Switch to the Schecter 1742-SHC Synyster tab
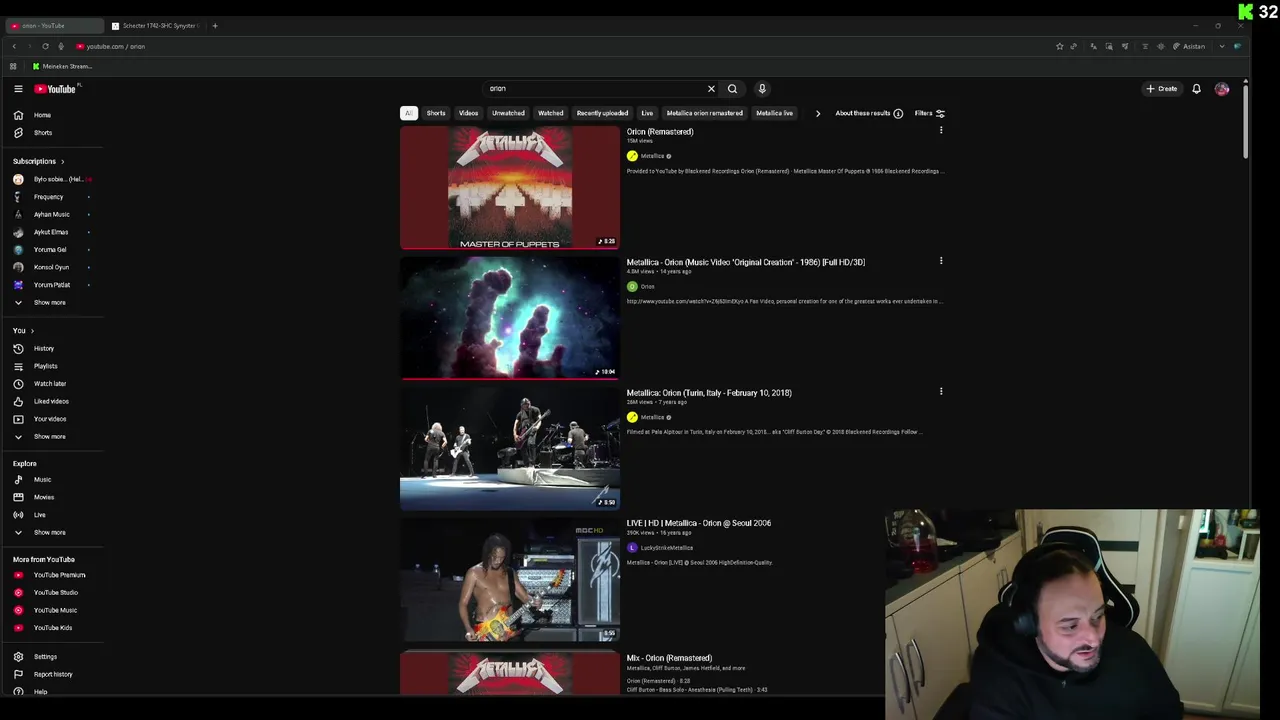This screenshot has width=1280, height=720. pos(155,26)
